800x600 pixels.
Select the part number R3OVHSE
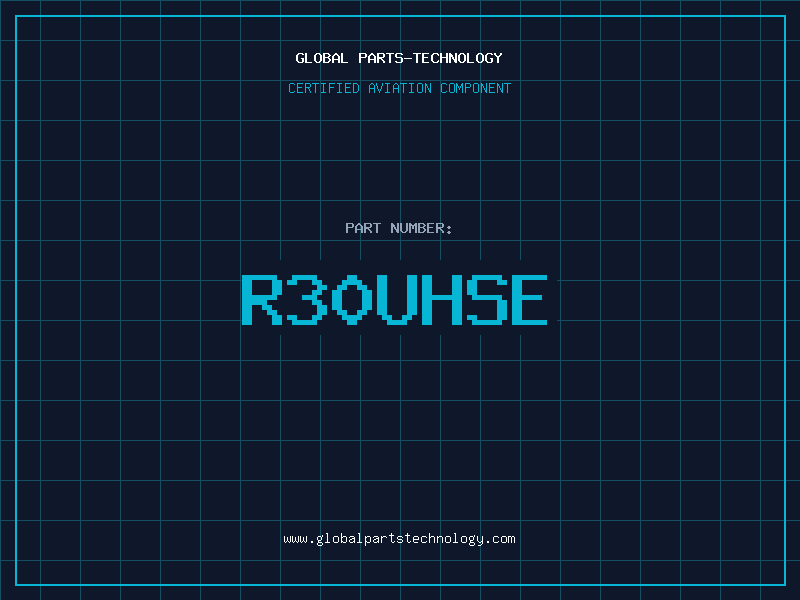click(394, 300)
